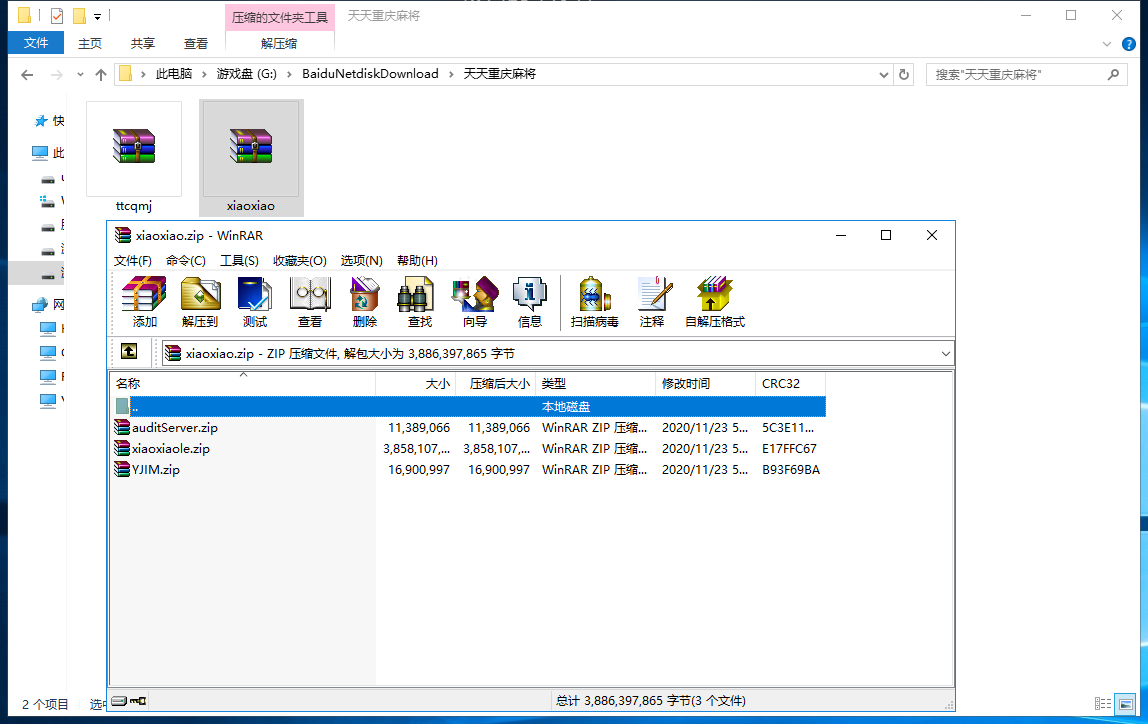Viewport: 1148px width, 724px height.
Task: Click the auditServer.zip file icon
Action: (x=122, y=428)
